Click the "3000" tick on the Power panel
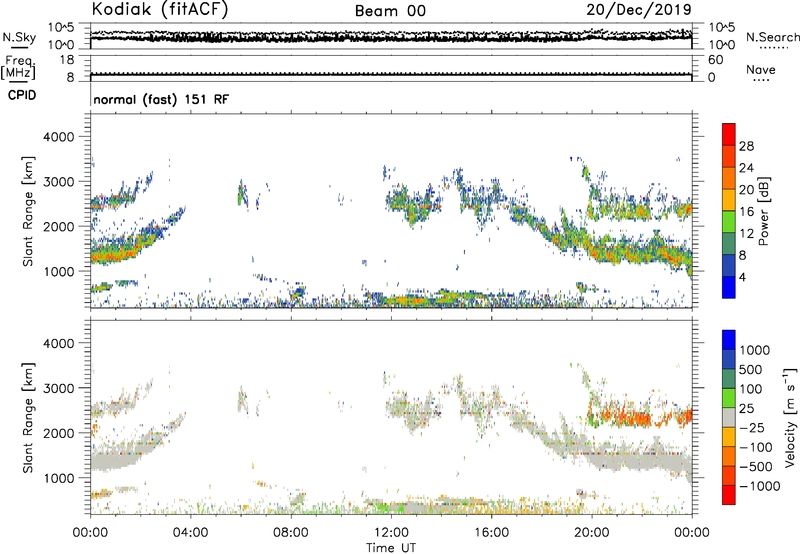Viewport: 800px width, 554px height. (x=58, y=182)
